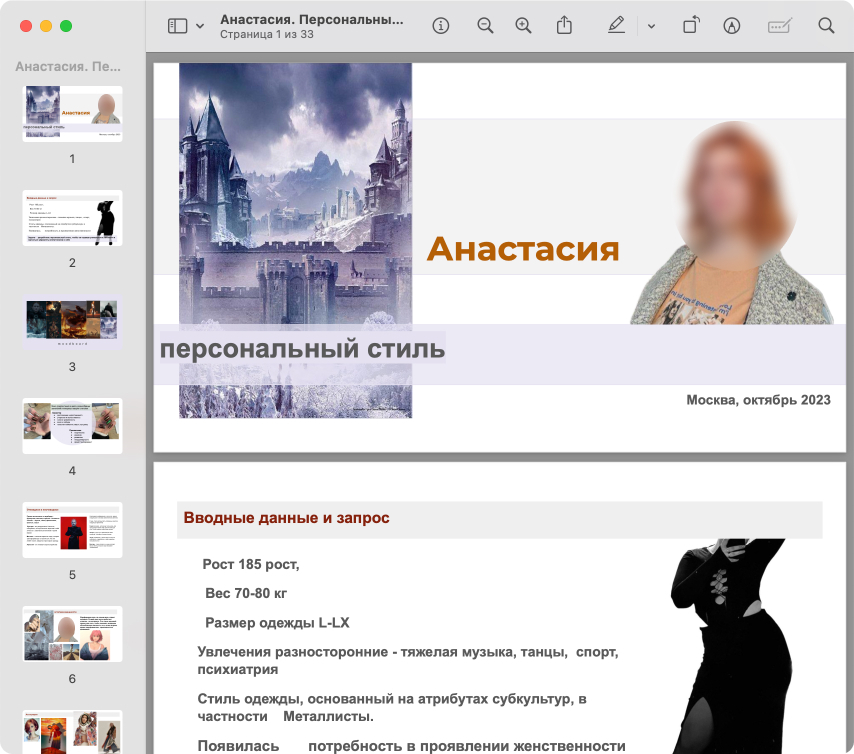Open search in the document

[x=826, y=26]
